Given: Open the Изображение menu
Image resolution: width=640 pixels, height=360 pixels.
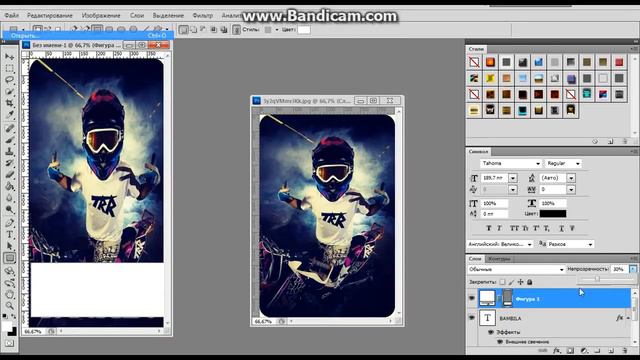Looking at the screenshot, I should pyautogui.click(x=101, y=16).
